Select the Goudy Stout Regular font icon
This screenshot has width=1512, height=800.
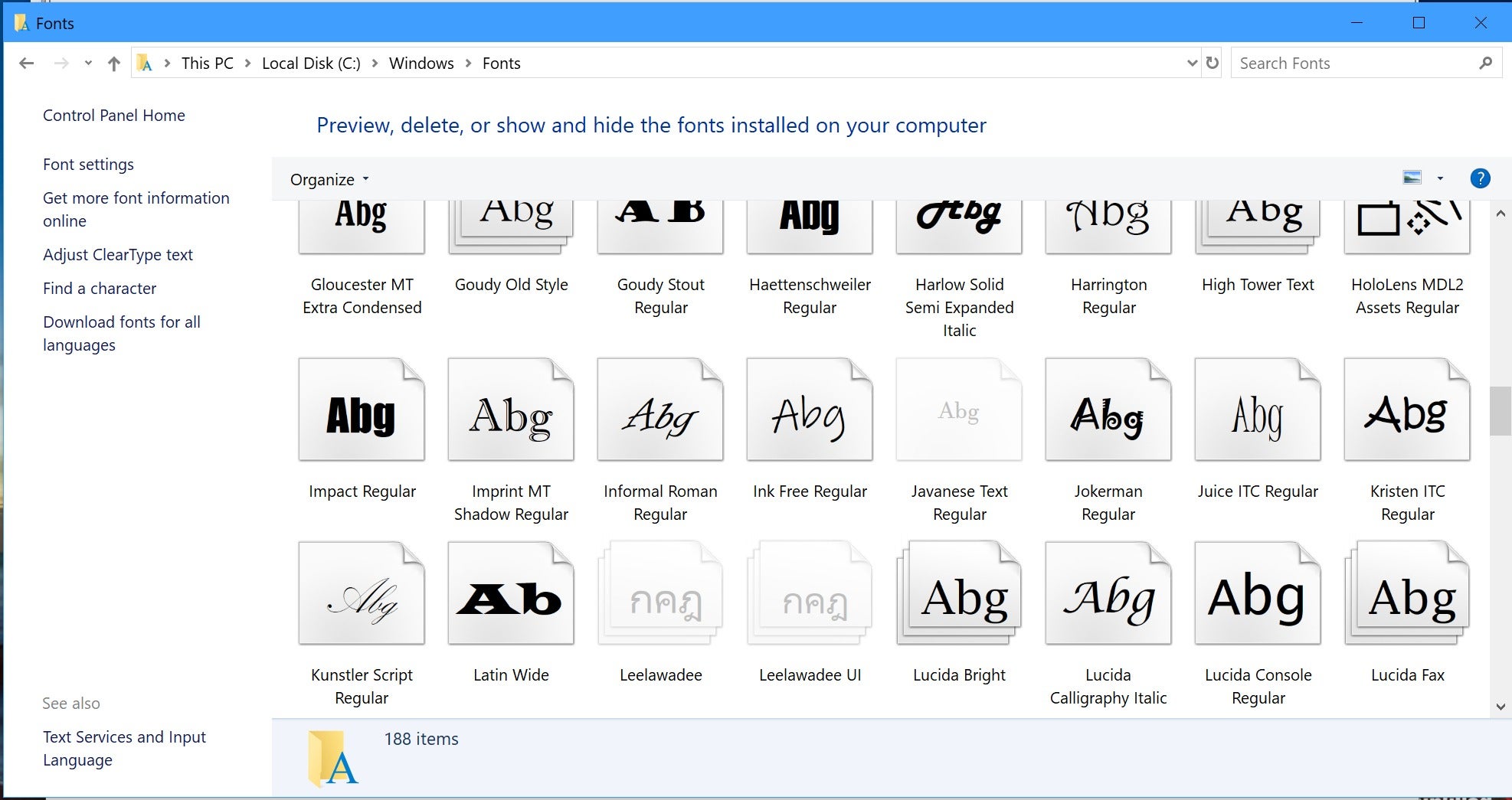(x=660, y=227)
